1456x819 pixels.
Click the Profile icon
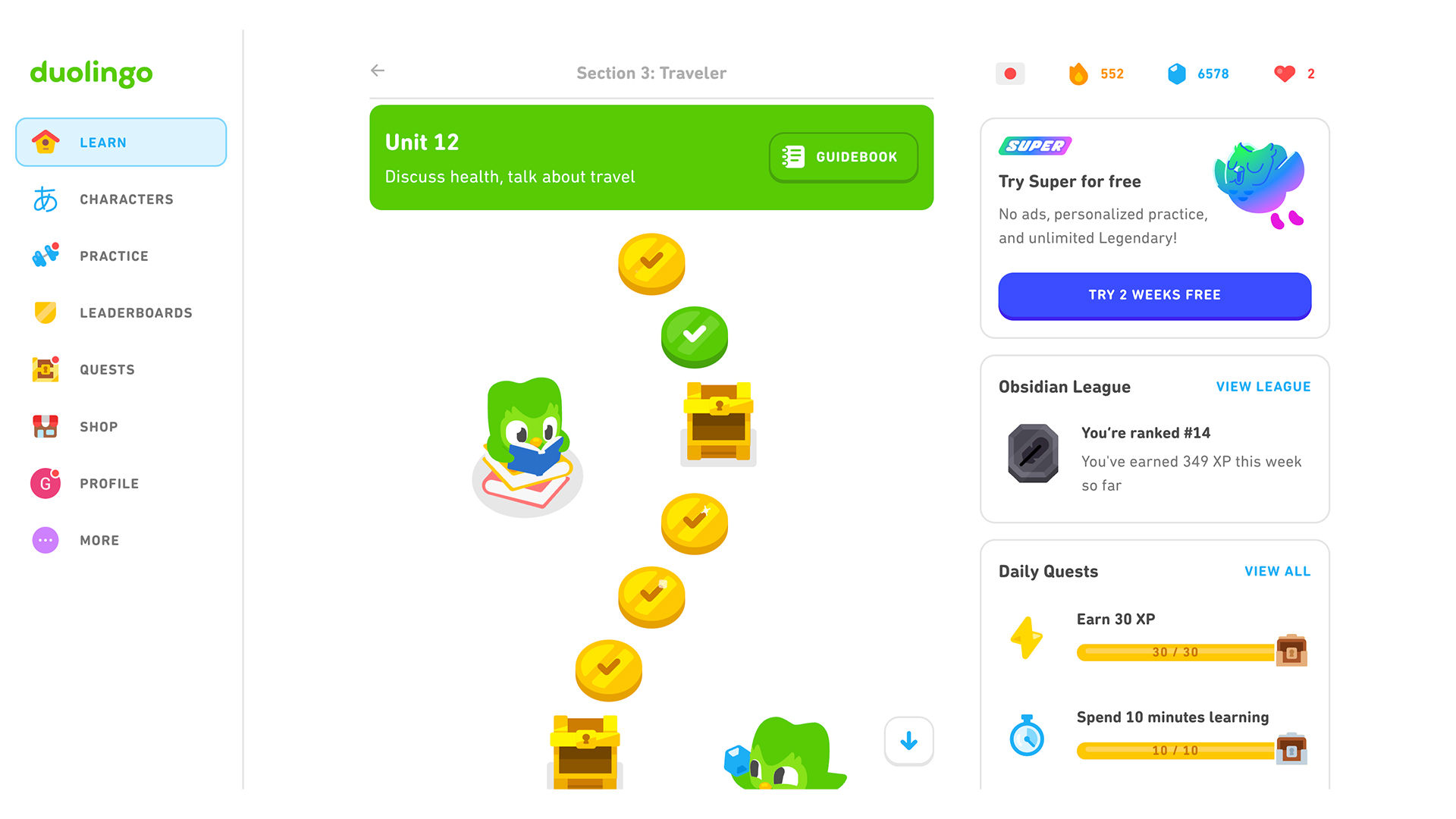46,483
